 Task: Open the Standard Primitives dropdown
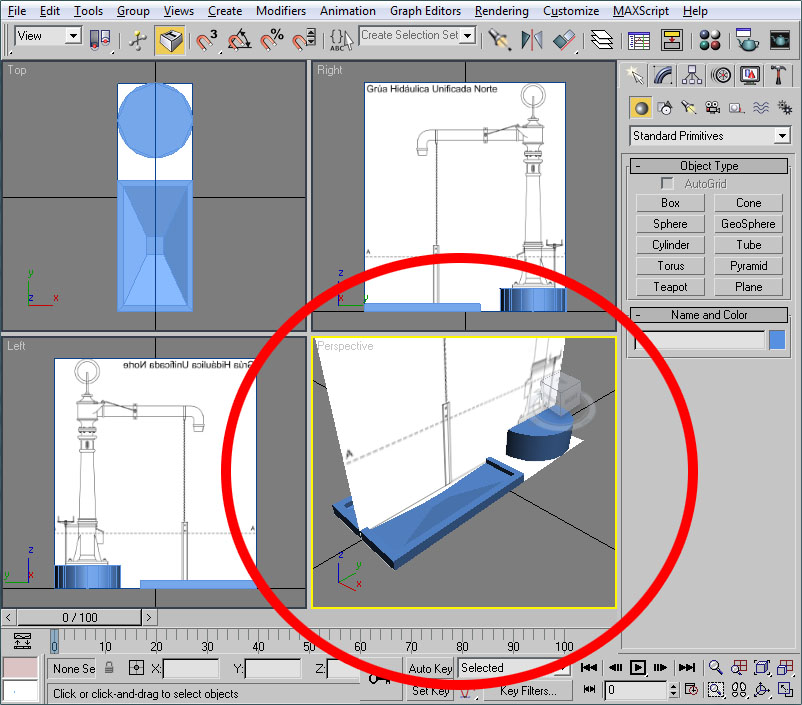pos(710,136)
